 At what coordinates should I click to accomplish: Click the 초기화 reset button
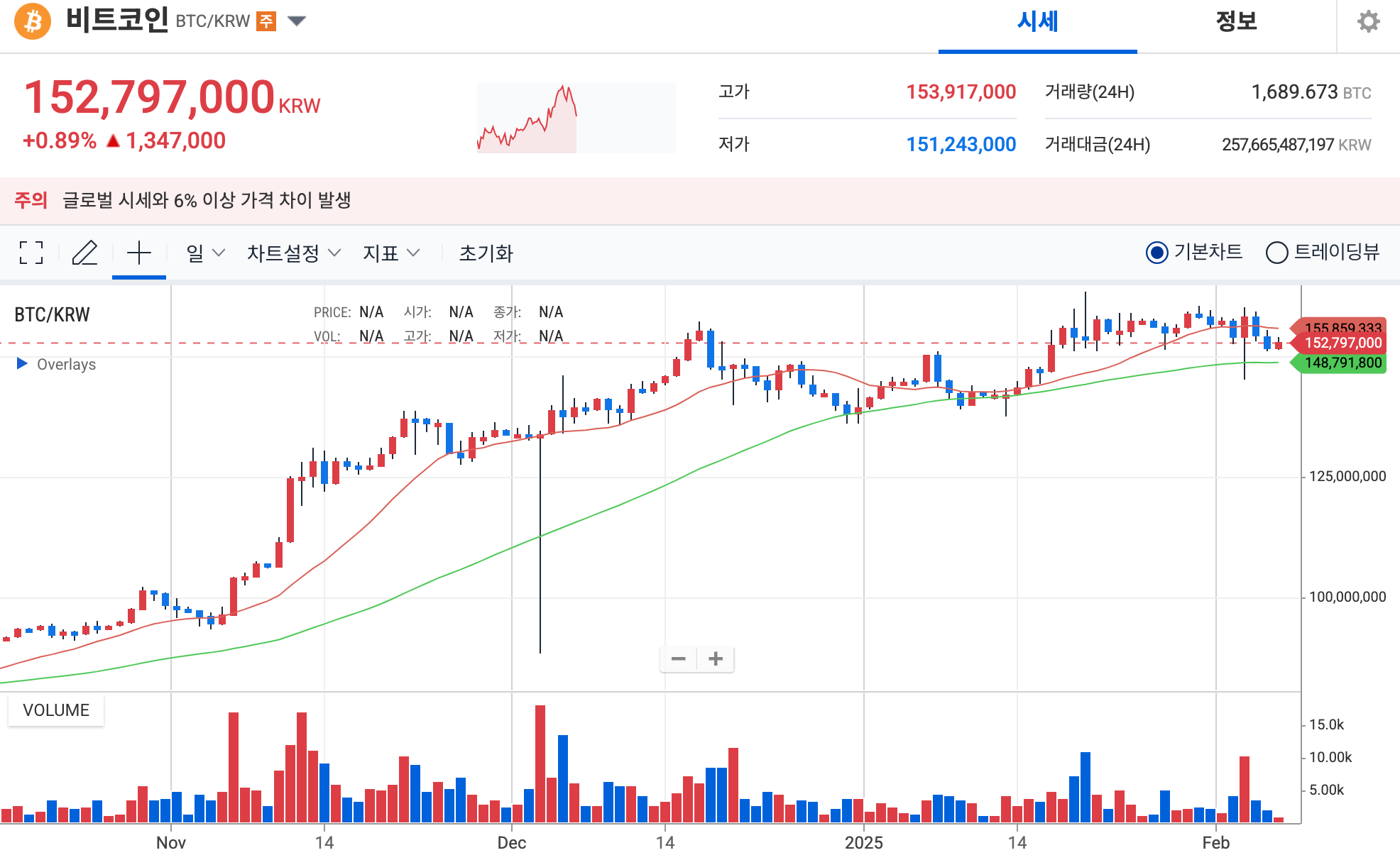pos(486,253)
